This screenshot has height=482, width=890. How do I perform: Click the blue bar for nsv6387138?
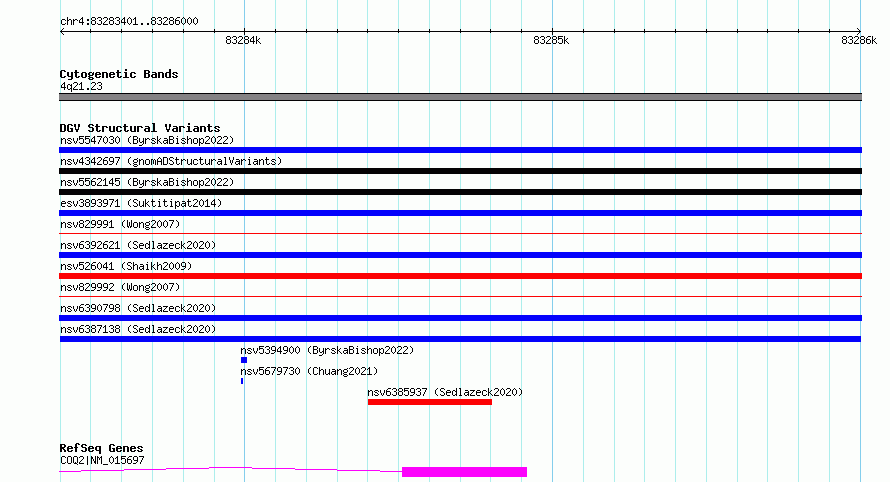click(x=460, y=339)
